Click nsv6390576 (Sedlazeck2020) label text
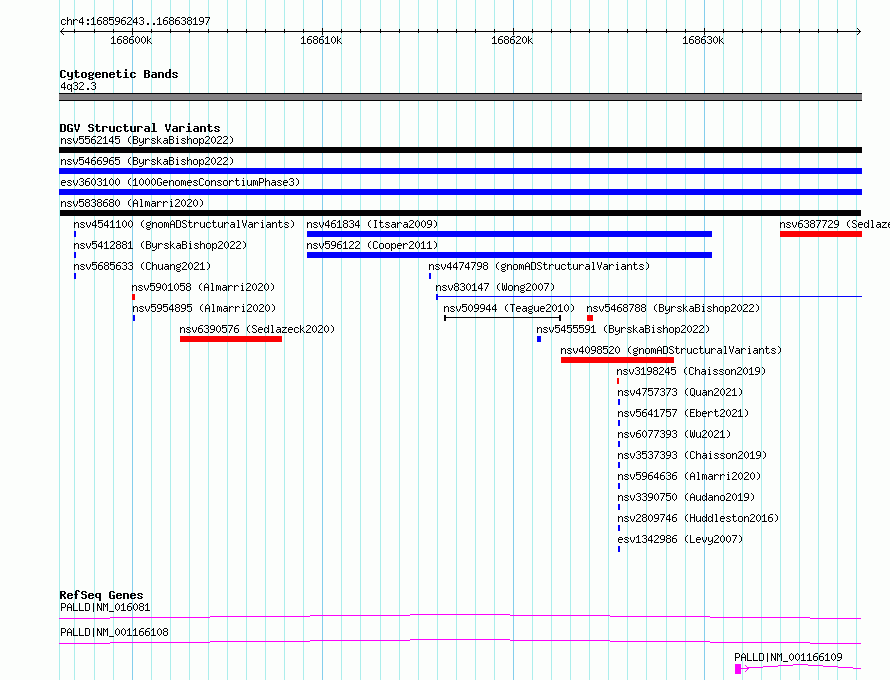The height and width of the screenshot is (680, 890). [257, 329]
